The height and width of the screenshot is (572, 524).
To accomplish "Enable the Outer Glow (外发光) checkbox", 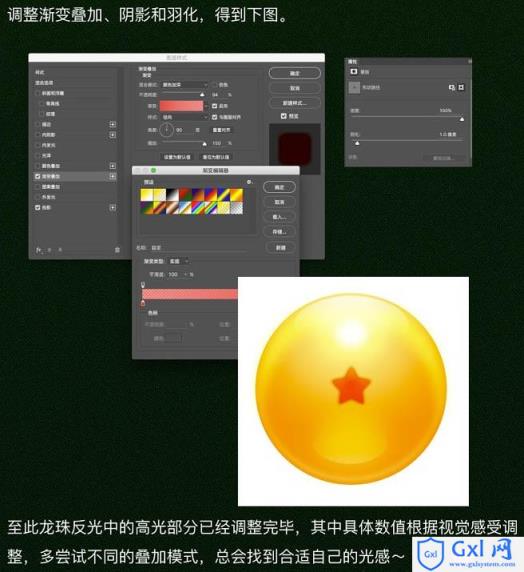I will (x=38, y=197).
